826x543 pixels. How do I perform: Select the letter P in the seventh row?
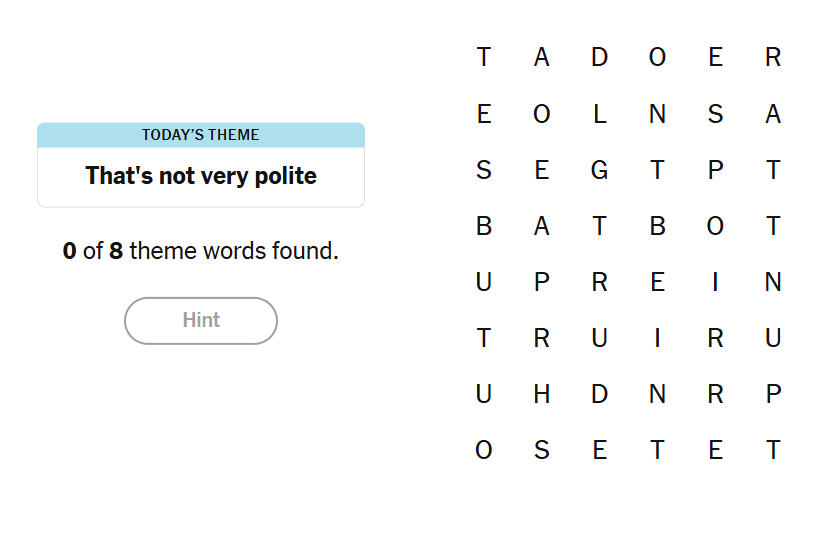pyautogui.click(x=772, y=394)
